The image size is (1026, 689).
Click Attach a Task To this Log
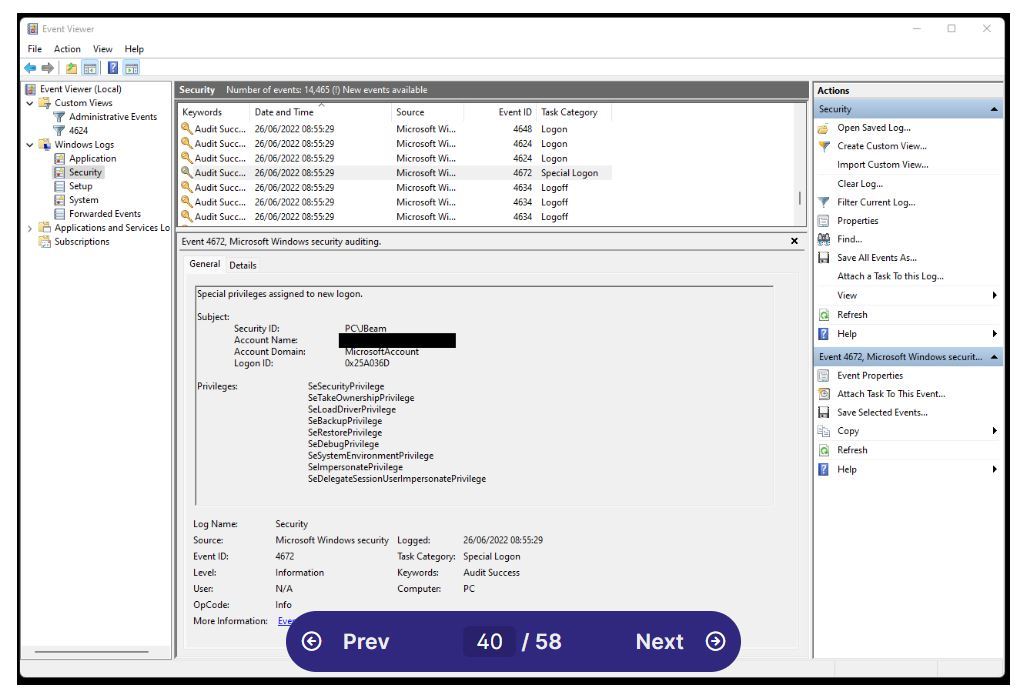click(x=890, y=276)
